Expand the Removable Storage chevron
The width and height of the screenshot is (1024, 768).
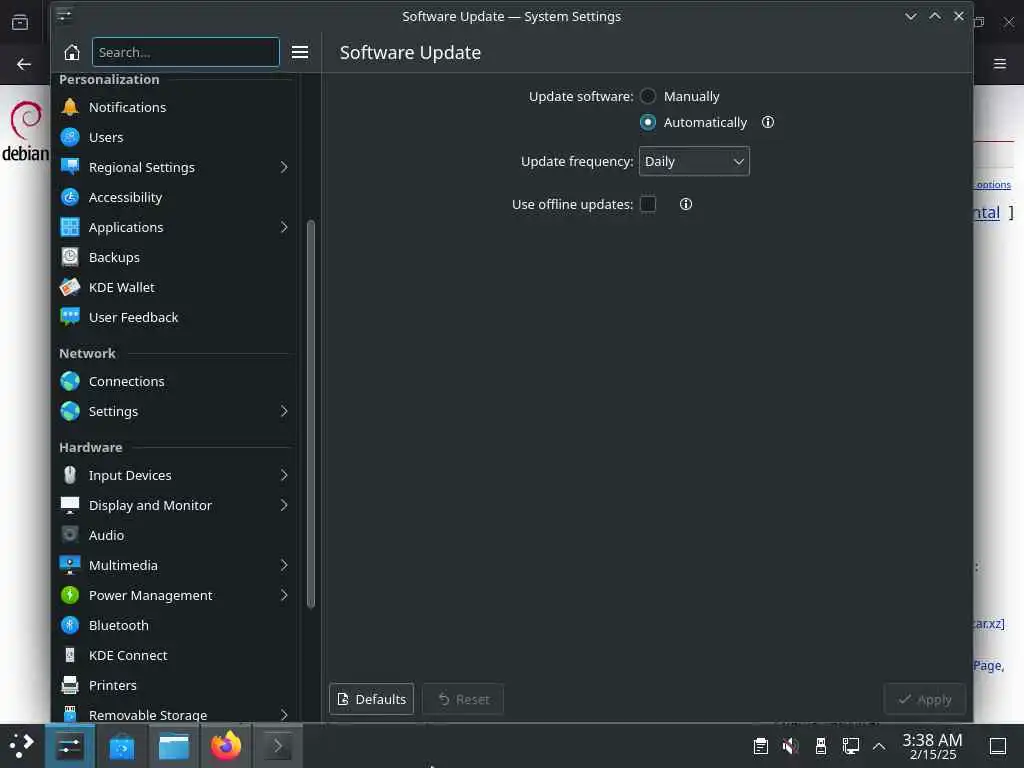(x=284, y=715)
